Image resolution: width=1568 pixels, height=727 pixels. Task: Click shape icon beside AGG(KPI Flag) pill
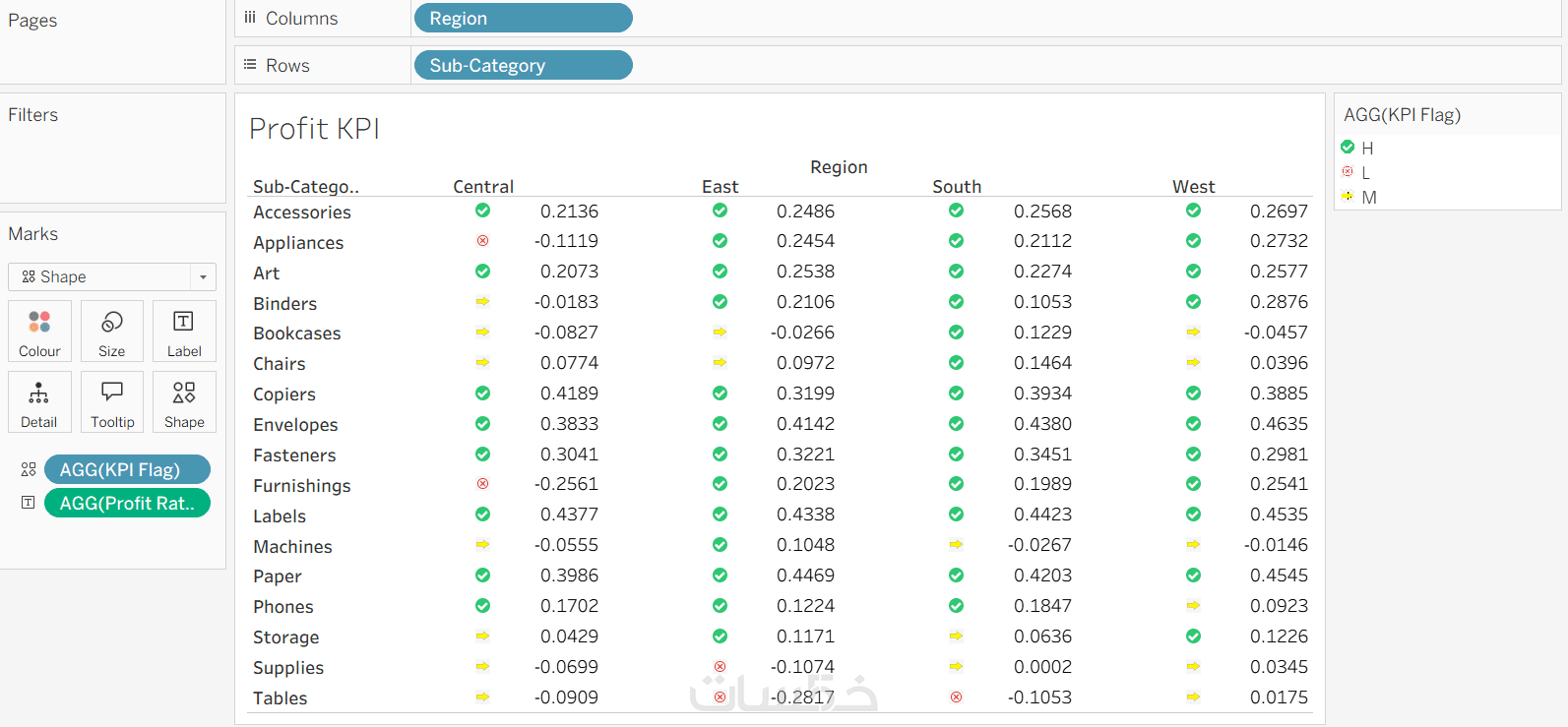coord(29,469)
